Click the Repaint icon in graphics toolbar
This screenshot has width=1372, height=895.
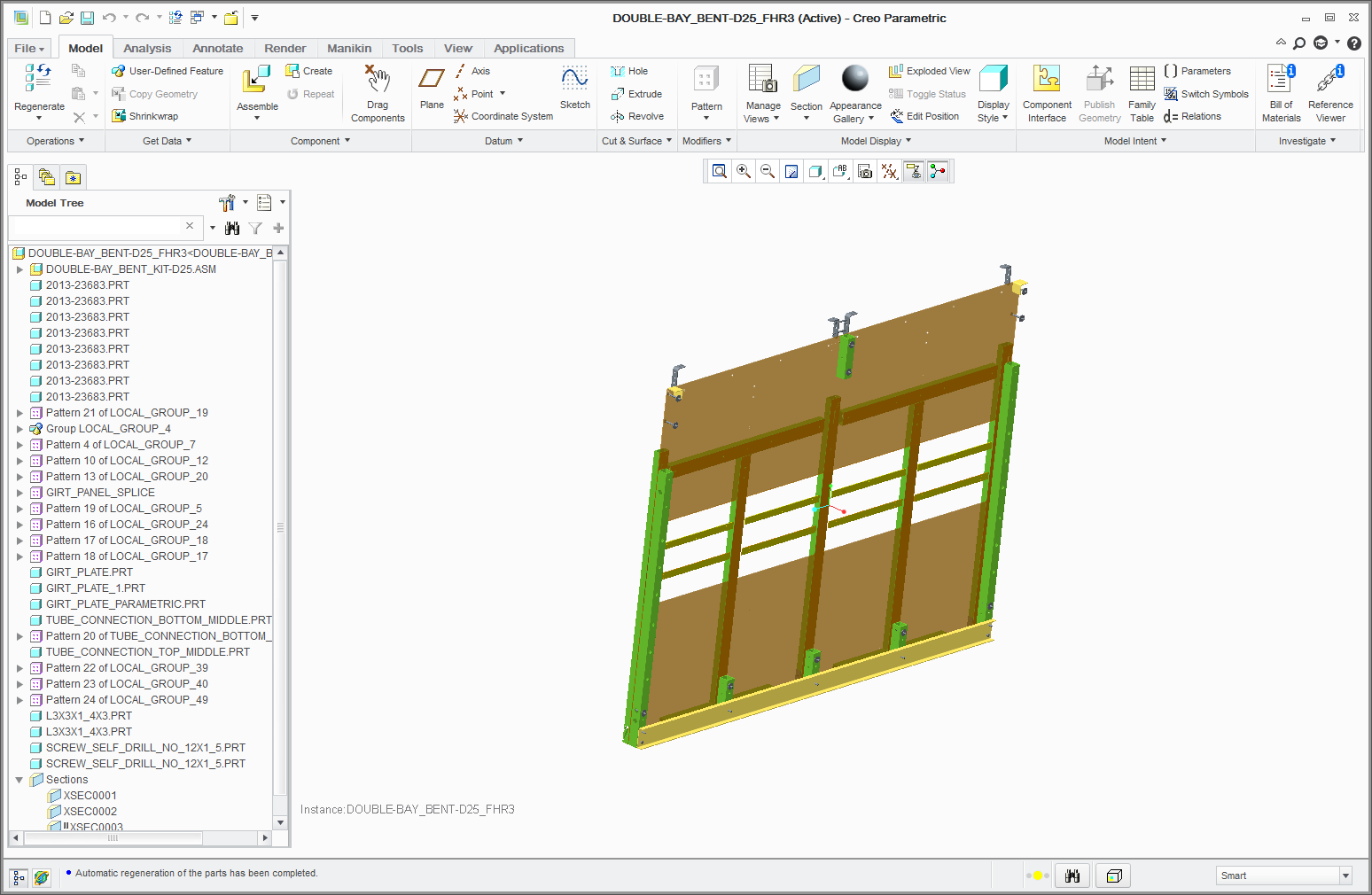(791, 171)
